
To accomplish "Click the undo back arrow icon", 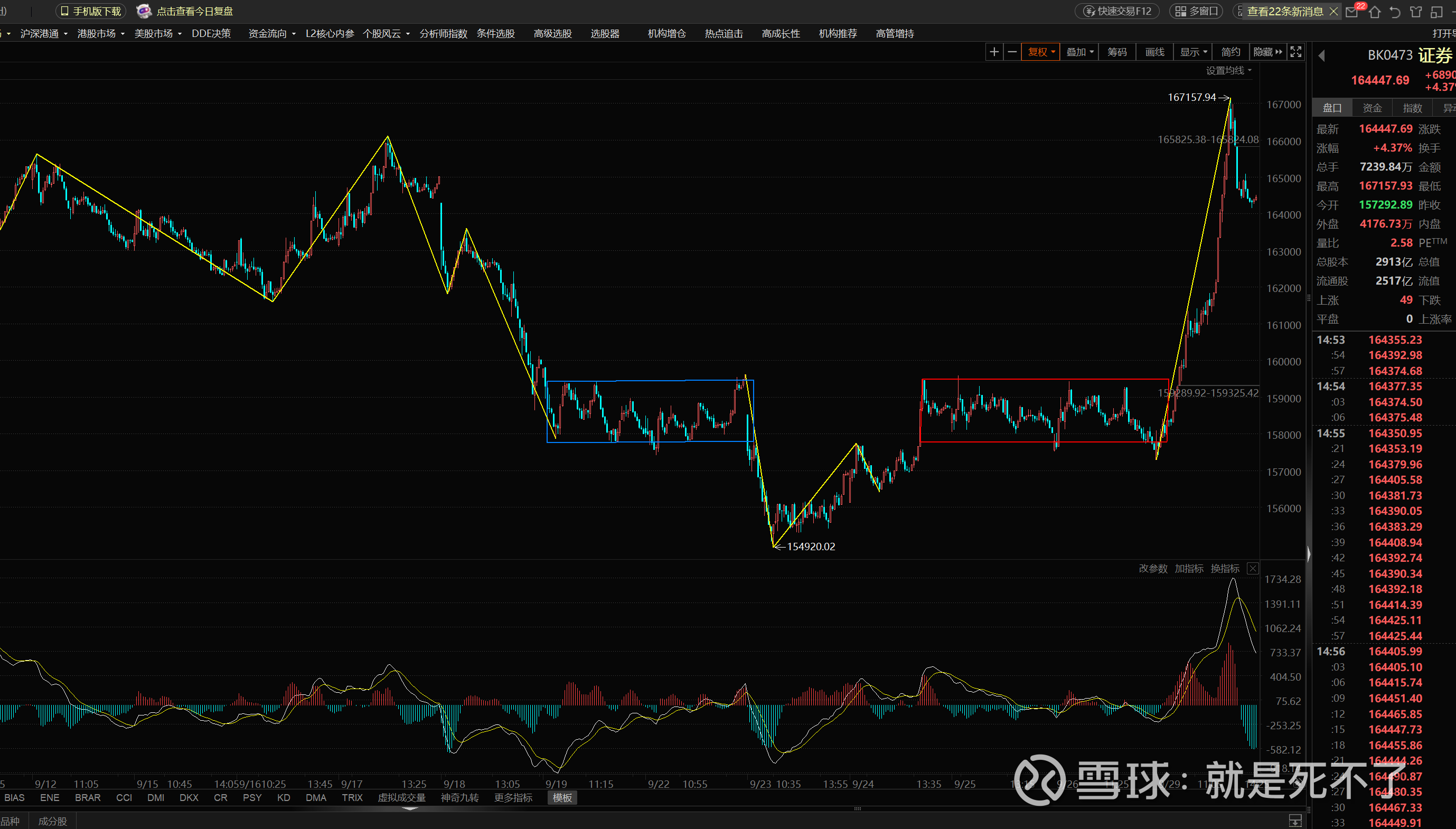I will pos(1395,12).
